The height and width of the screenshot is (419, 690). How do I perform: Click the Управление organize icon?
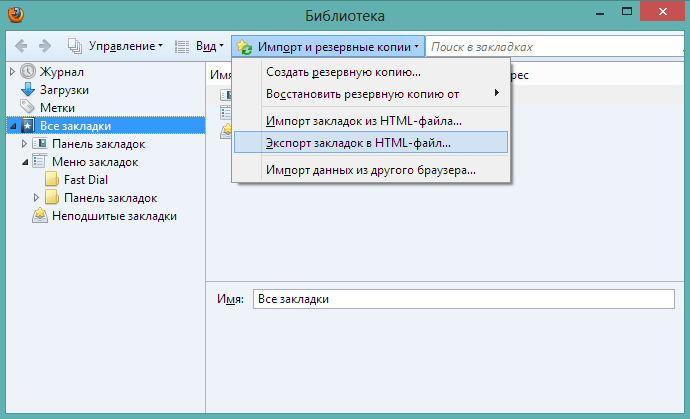tap(75, 46)
